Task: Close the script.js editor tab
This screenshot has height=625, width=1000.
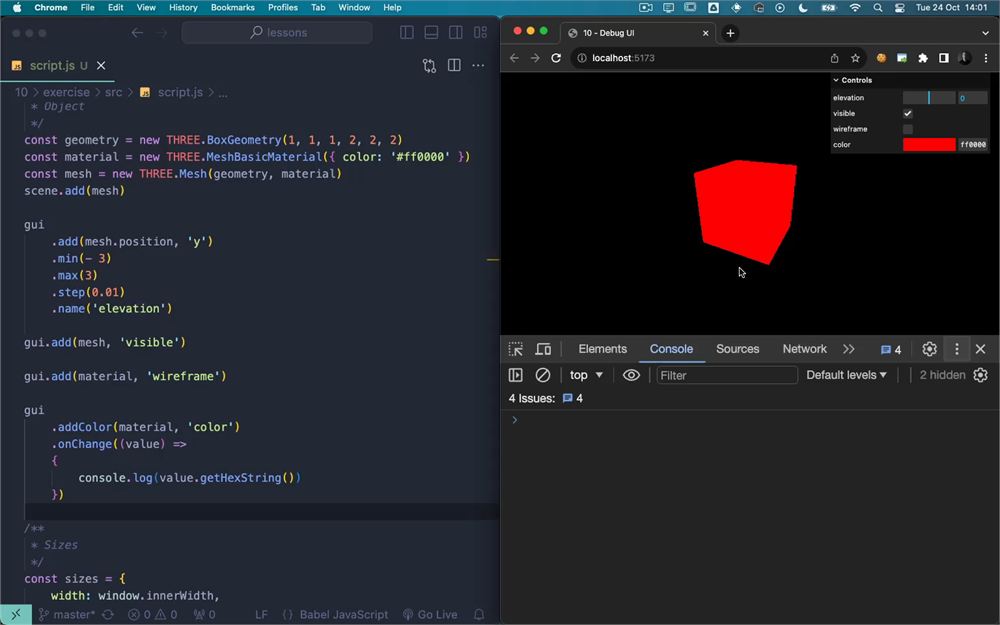Action: pos(101,66)
